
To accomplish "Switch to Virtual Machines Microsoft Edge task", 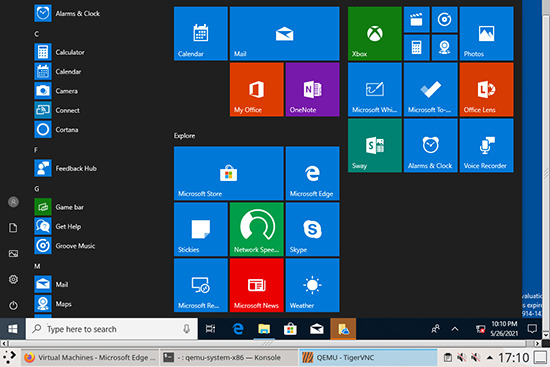I will coord(90,358).
